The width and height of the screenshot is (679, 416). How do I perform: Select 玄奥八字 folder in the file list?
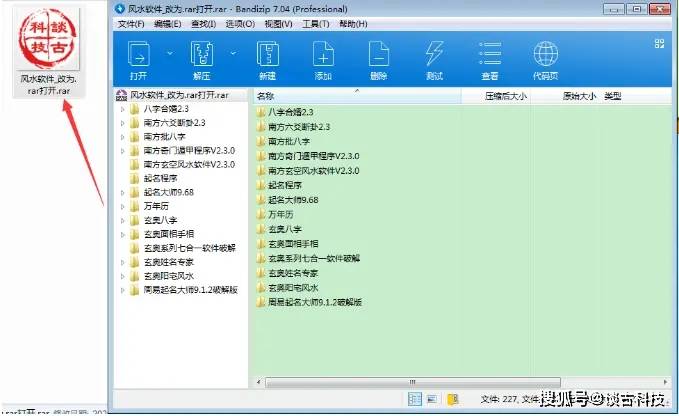(x=279, y=229)
